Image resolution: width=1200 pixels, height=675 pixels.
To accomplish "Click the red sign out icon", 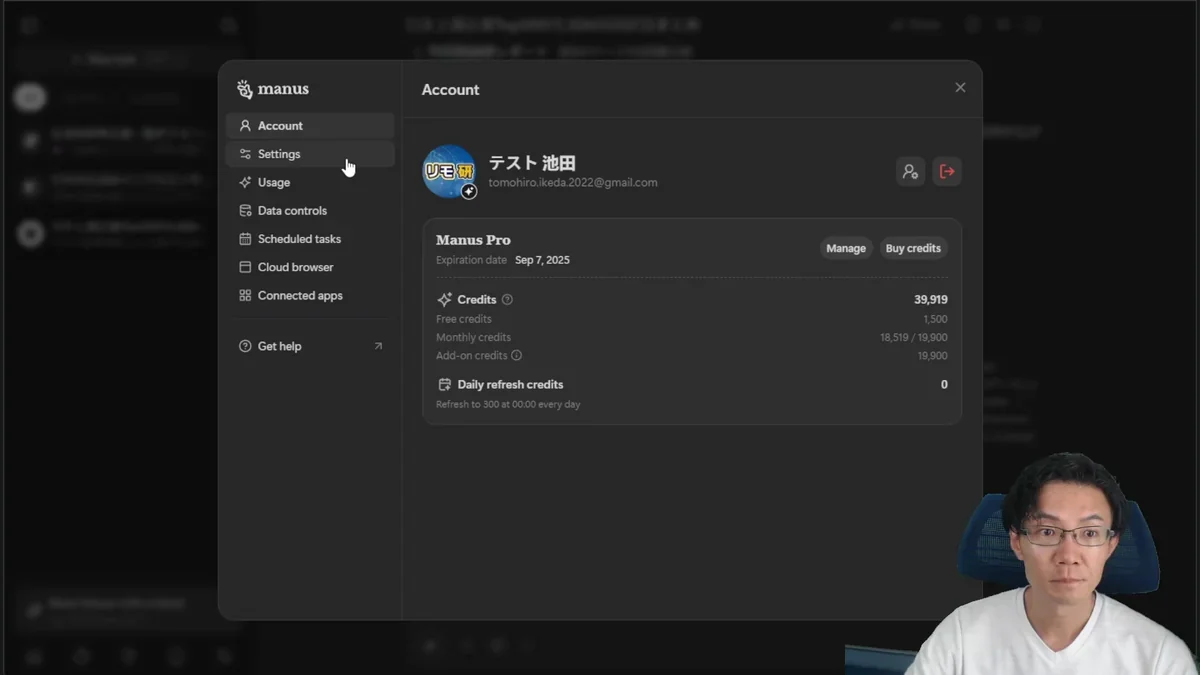I will click(x=947, y=171).
